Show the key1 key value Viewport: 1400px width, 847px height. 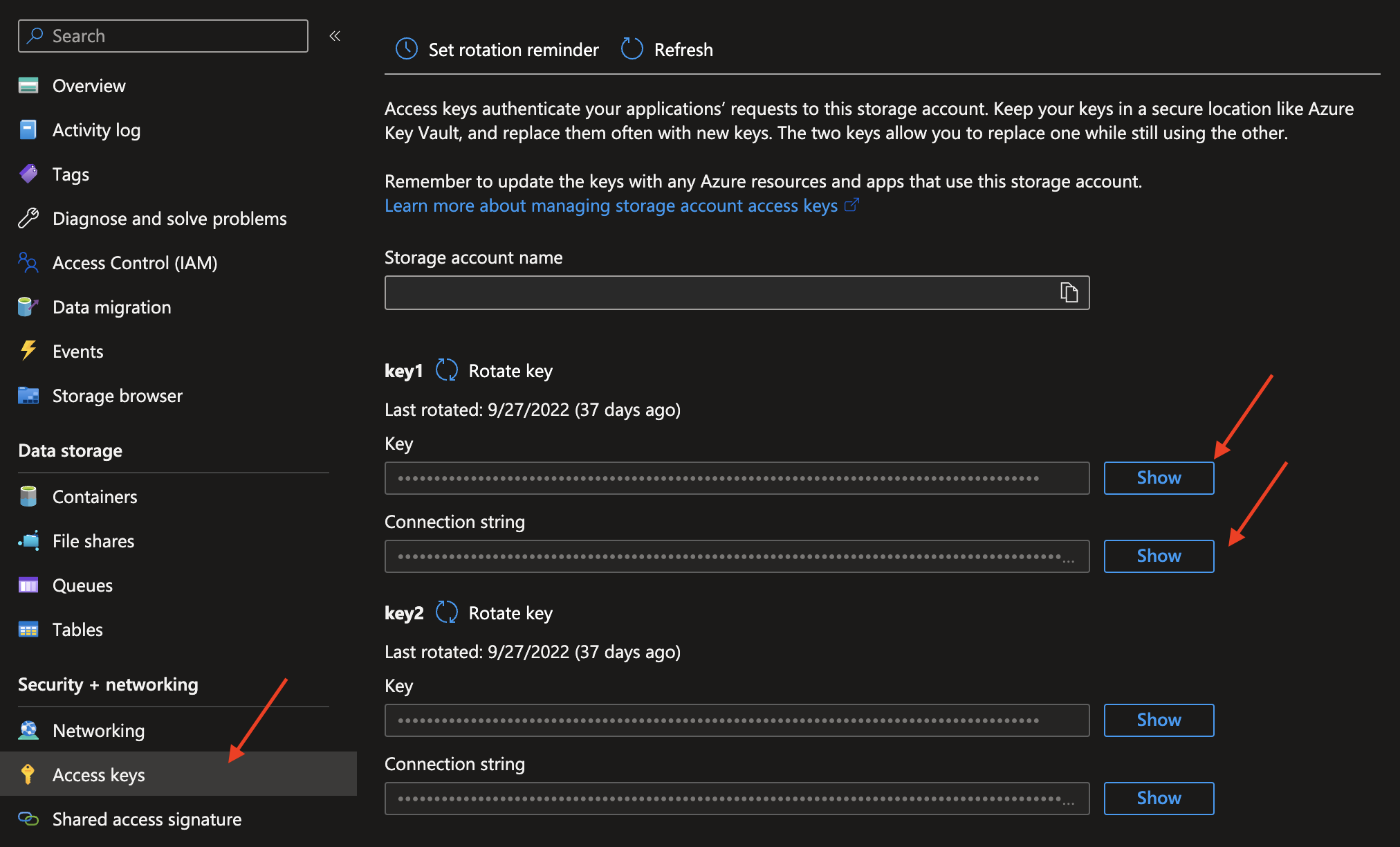click(x=1158, y=477)
